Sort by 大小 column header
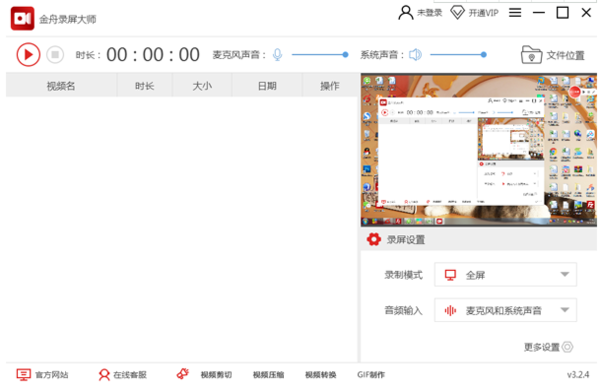Screen dimensions: 600x389 coord(202,86)
